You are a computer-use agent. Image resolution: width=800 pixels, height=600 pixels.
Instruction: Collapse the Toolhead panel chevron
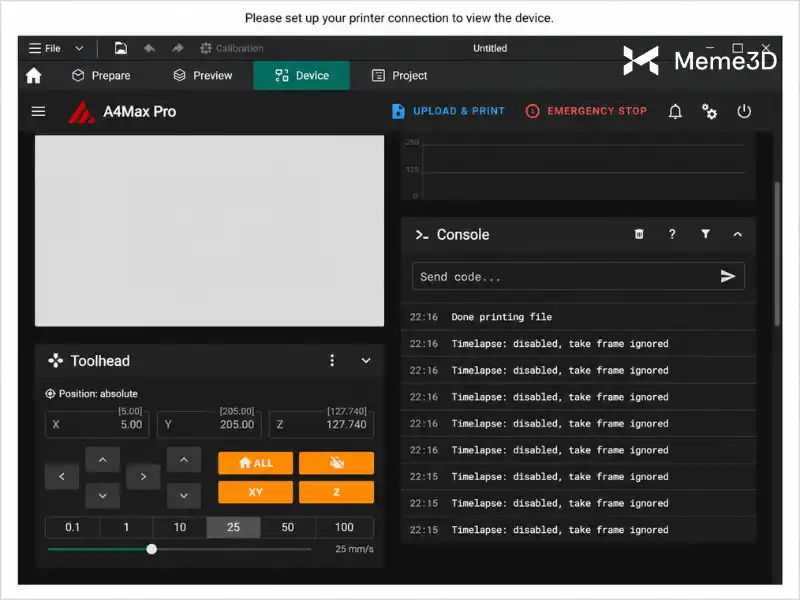[366, 361]
